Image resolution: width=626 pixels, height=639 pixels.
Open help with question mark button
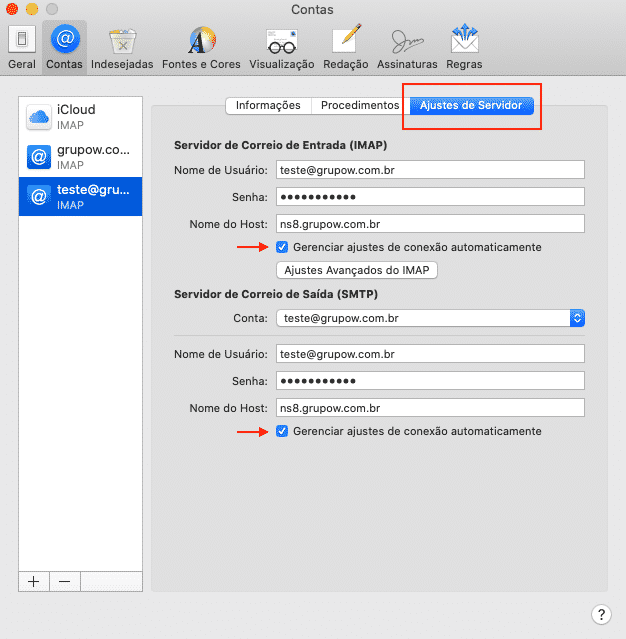tap(601, 614)
